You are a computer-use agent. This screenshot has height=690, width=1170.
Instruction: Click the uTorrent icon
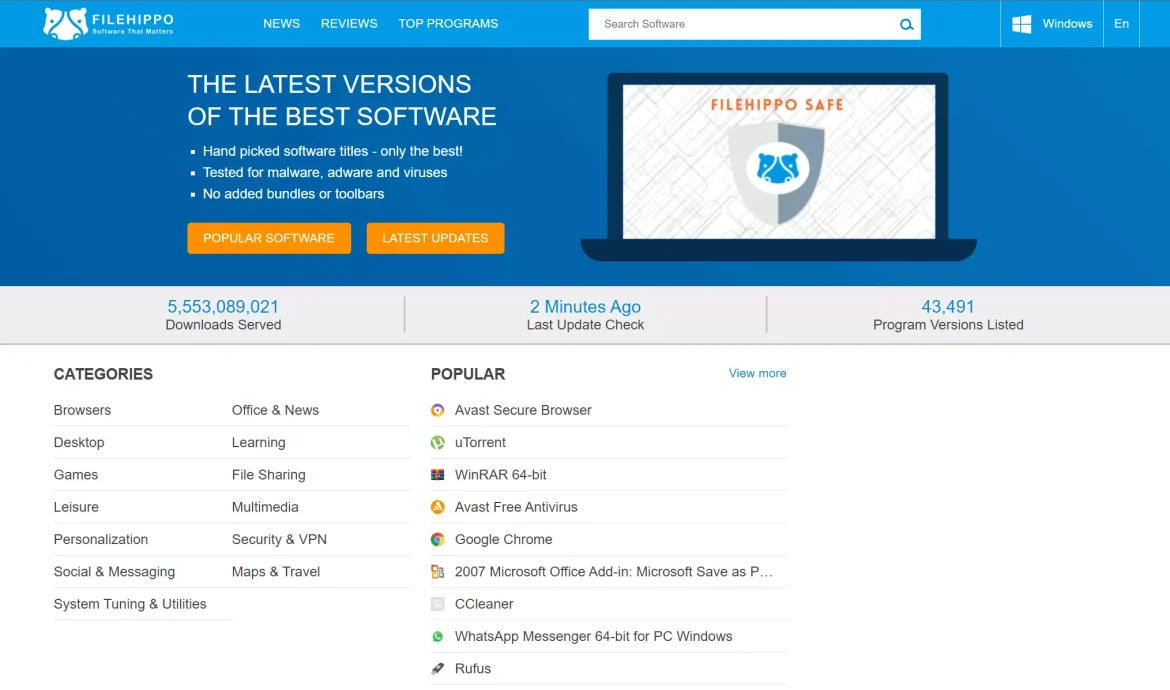(x=437, y=442)
